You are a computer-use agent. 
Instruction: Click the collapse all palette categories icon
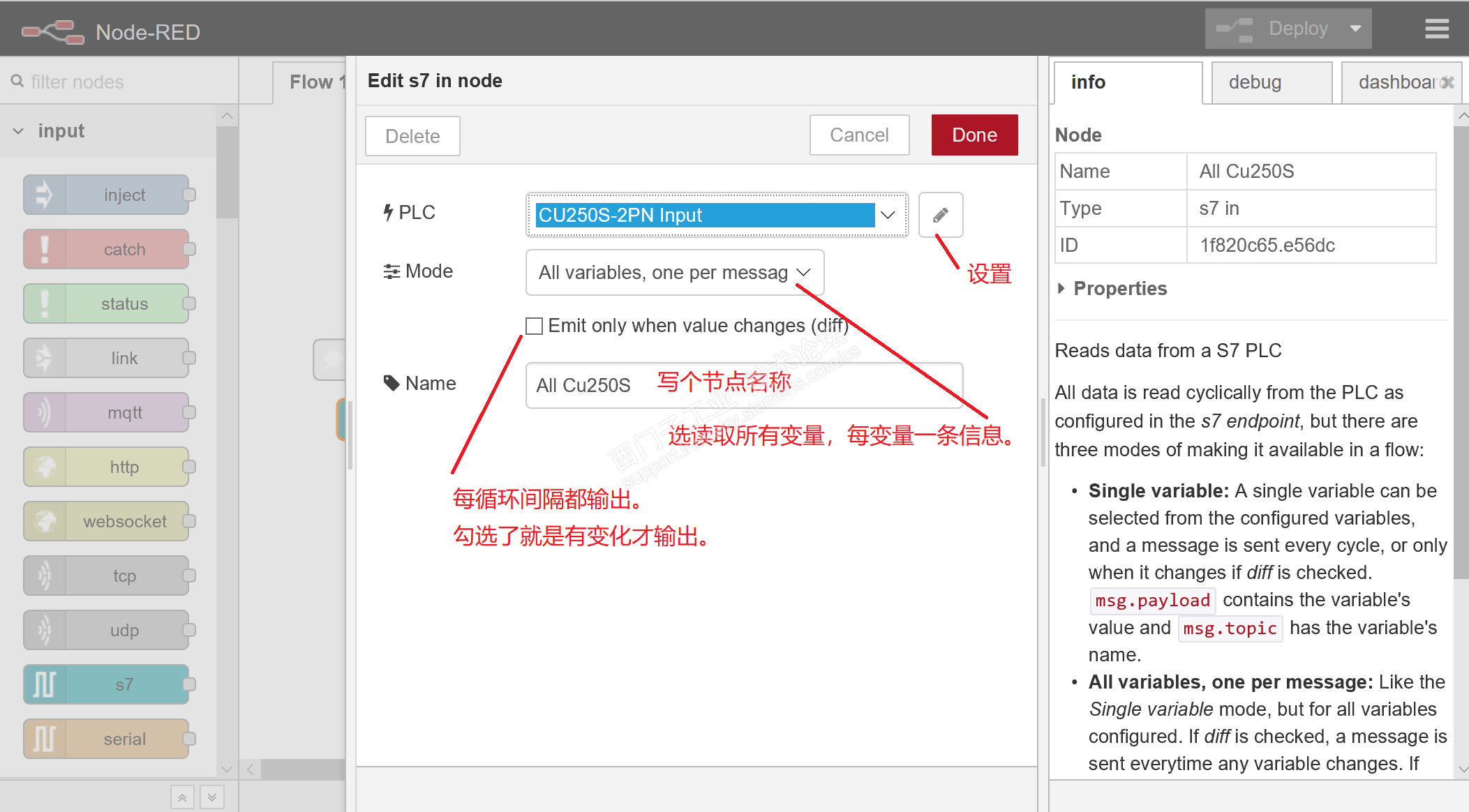181,797
